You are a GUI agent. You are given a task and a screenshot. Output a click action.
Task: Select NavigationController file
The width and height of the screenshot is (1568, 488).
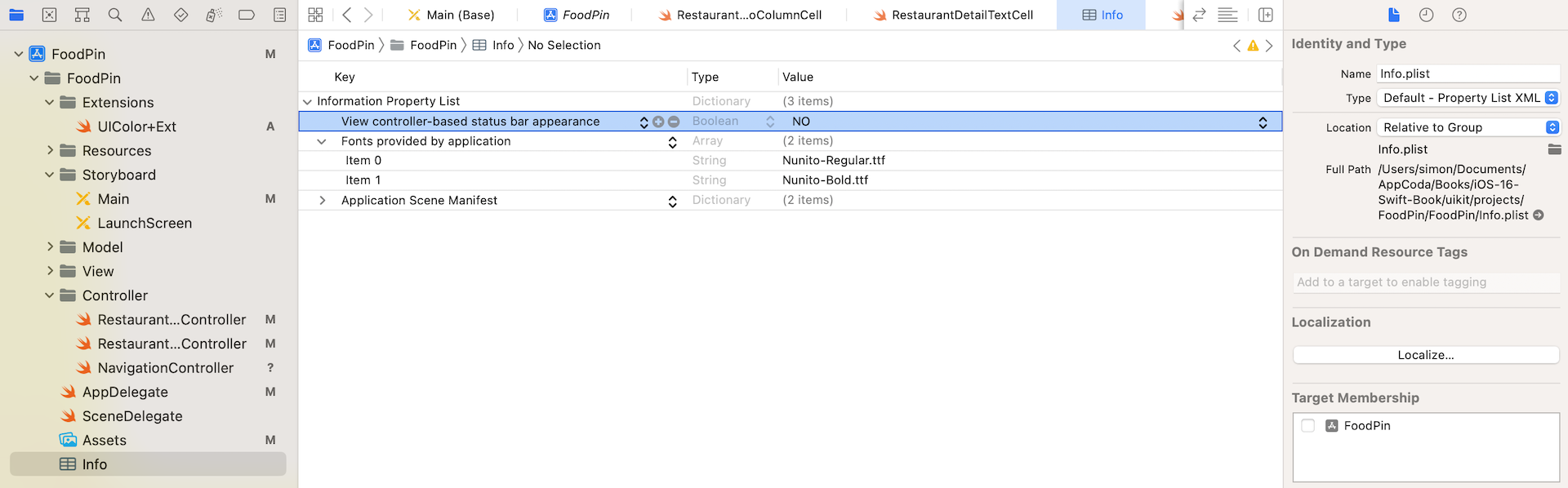(165, 368)
